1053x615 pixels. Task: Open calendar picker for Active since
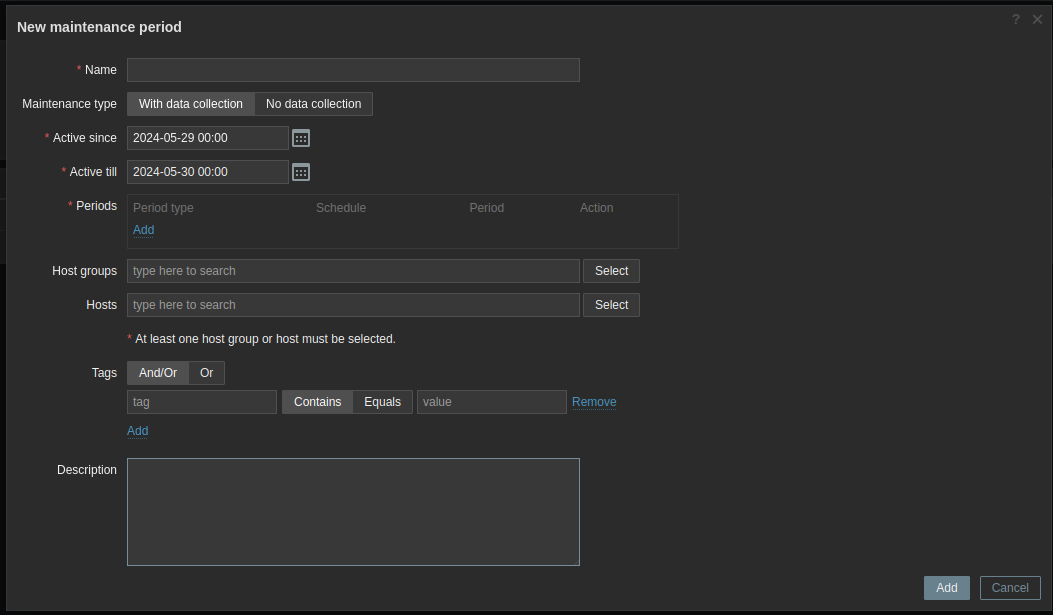301,138
